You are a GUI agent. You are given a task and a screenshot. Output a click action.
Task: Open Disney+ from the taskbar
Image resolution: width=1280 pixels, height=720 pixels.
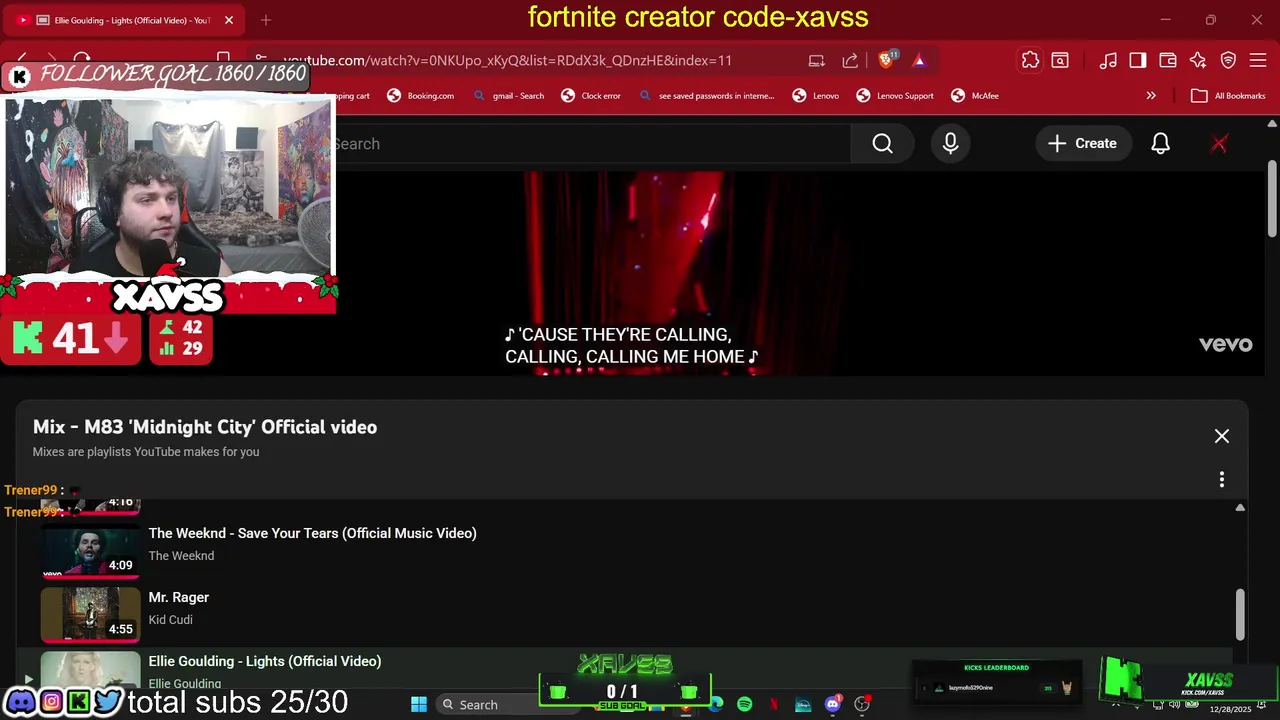pos(803,704)
